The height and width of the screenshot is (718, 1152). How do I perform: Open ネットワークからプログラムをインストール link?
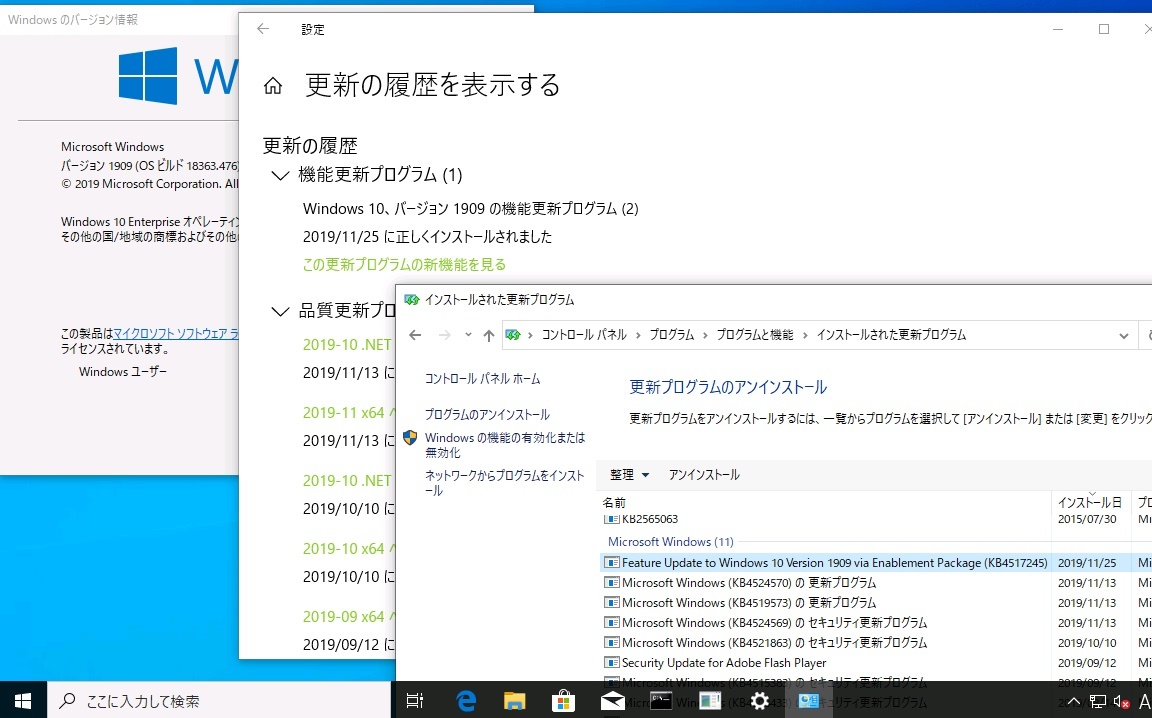click(505, 483)
